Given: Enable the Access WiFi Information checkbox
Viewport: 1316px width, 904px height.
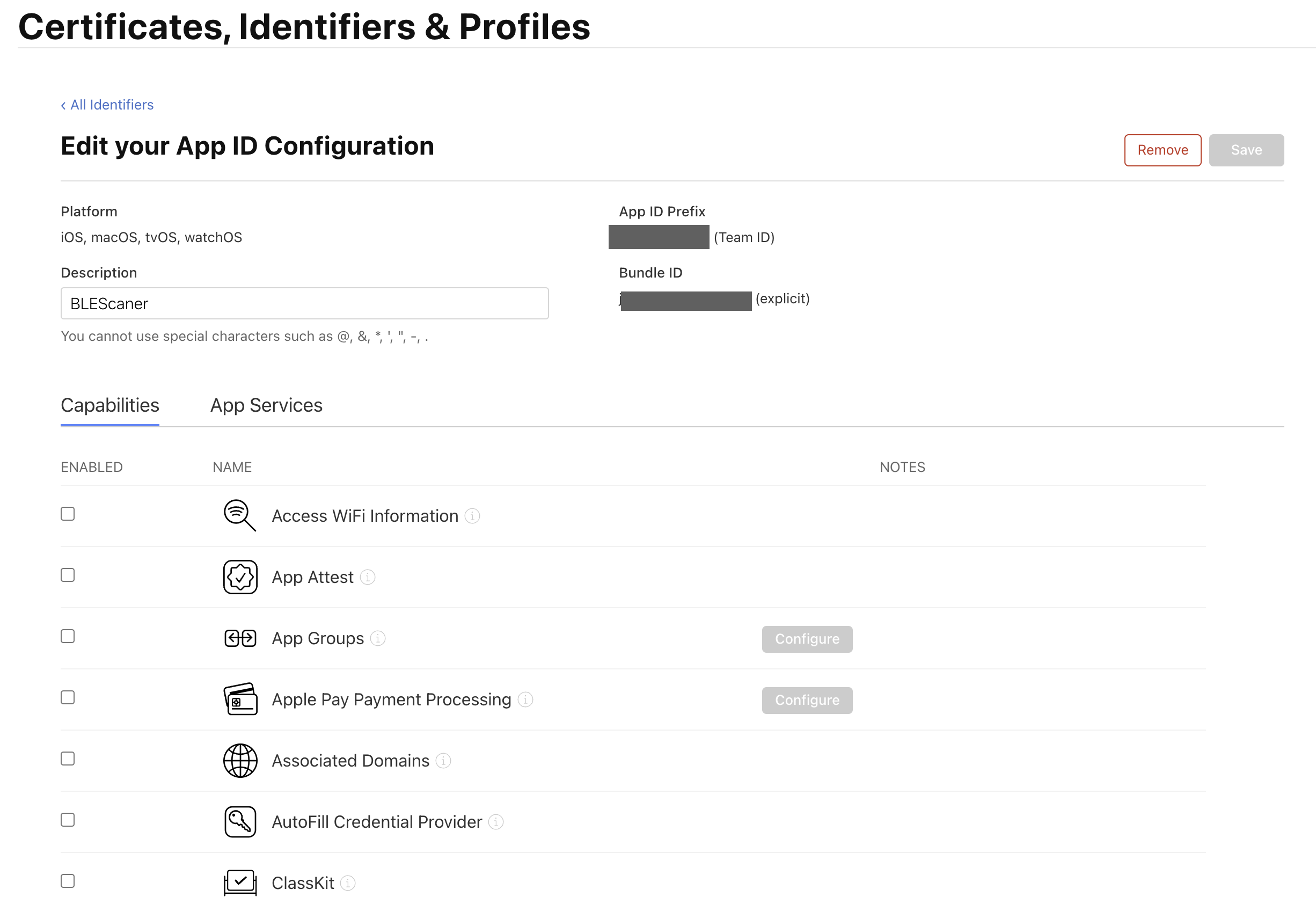Looking at the screenshot, I should pyautogui.click(x=68, y=514).
